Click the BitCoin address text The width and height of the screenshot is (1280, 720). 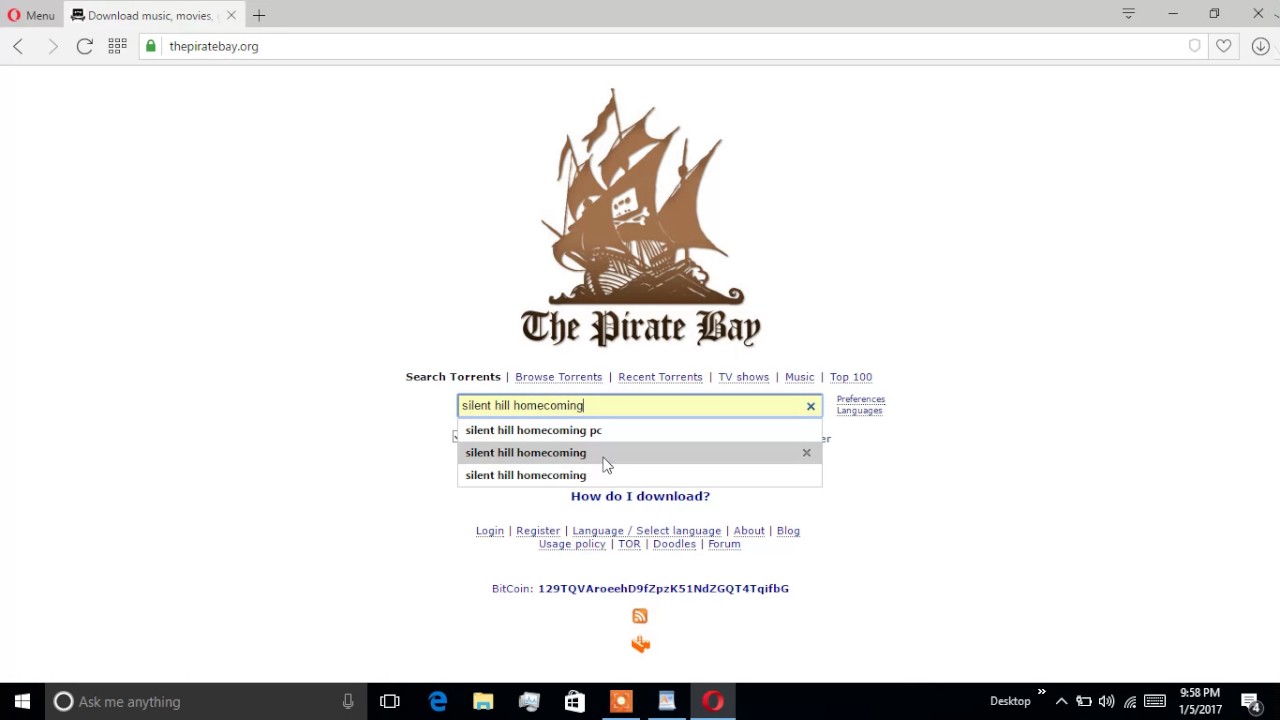663,589
